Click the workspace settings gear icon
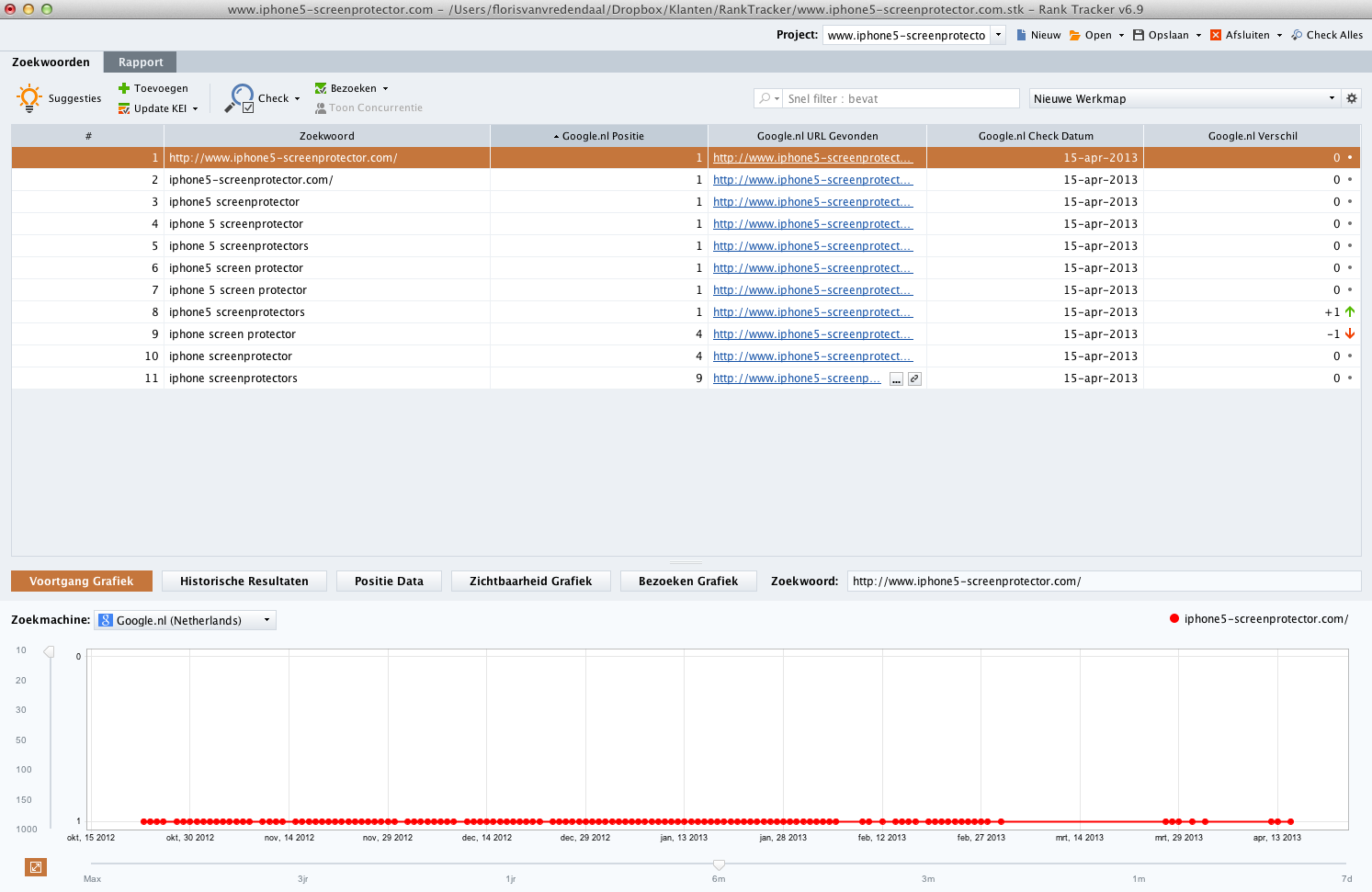Image resolution: width=1372 pixels, height=892 pixels. coord(1351,98)
